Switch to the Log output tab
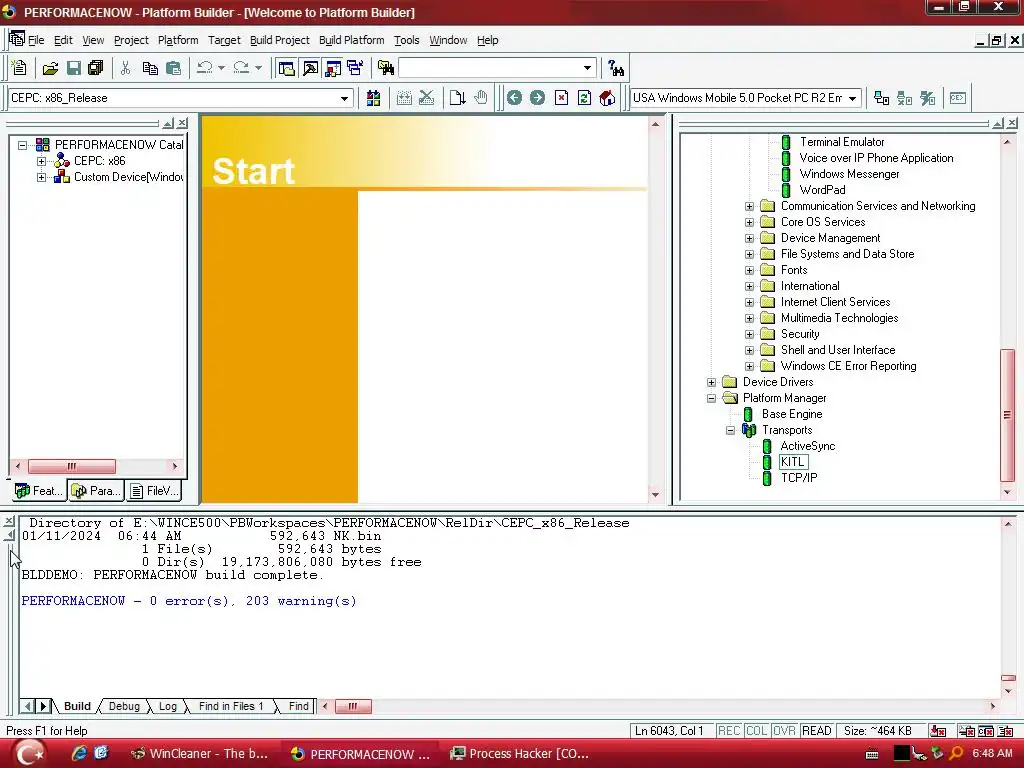The height and width of the screenshot is (768, 1024). point(168,706)
